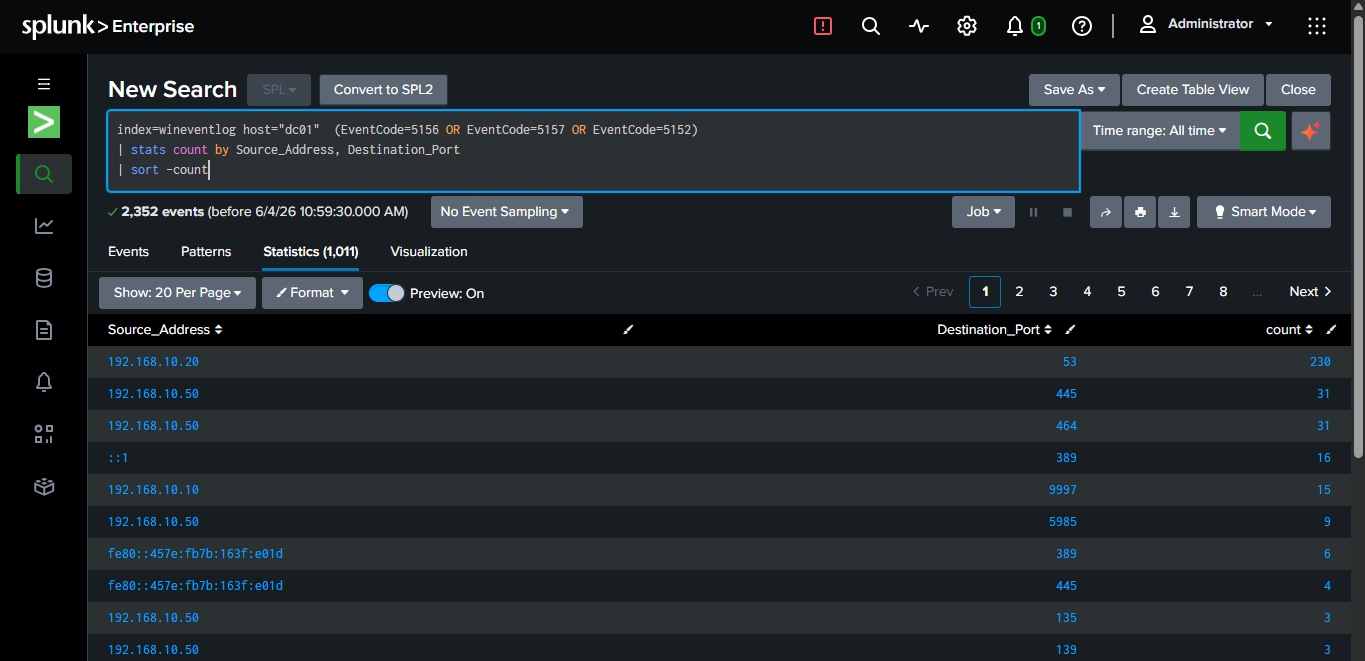Open the Job dropdown menu
The width and height of the screenshot is (1365, 661).
coord(983,212)
